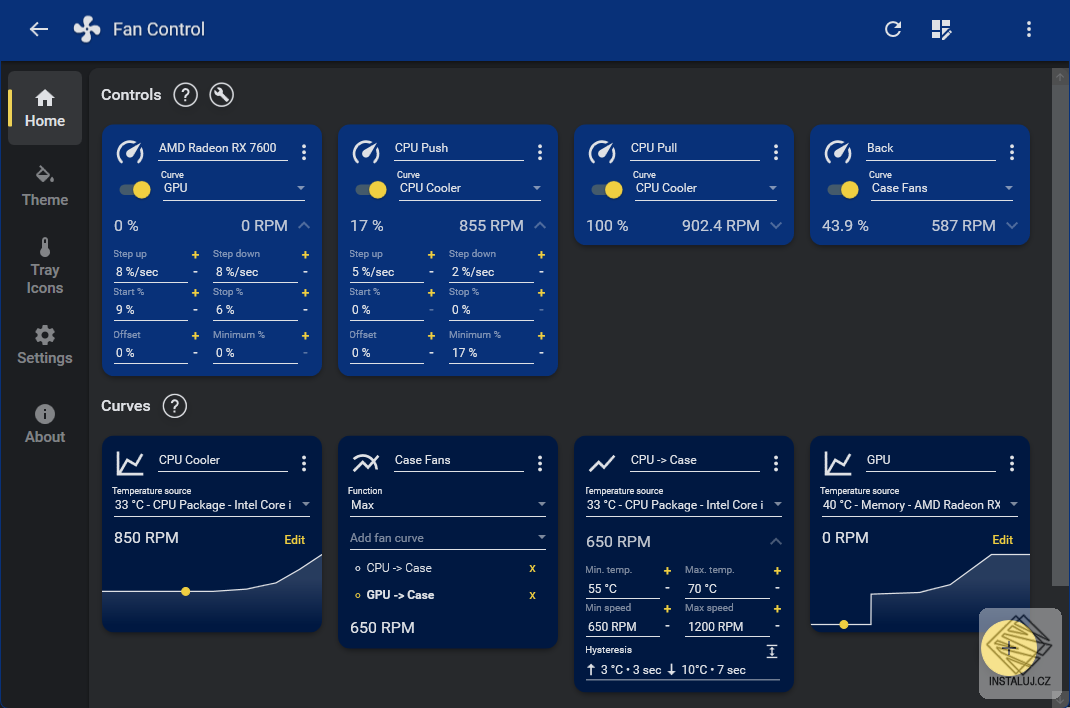Open the AMD Radeon curve dropdown (GPU)

[x=233, y=188]
